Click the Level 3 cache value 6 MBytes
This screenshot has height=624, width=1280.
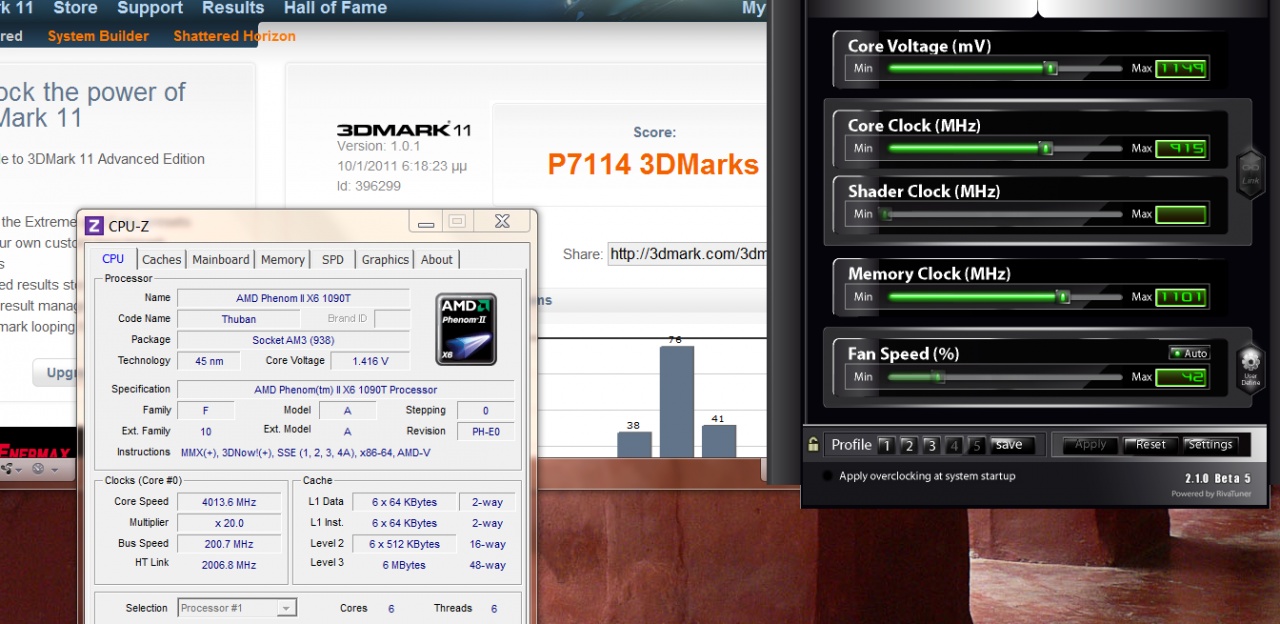coord(404,565)
